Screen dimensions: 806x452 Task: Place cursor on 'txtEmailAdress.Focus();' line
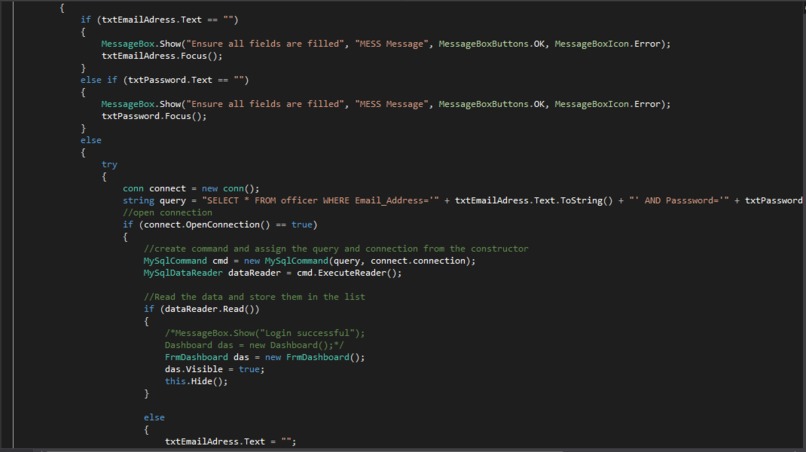162,56
